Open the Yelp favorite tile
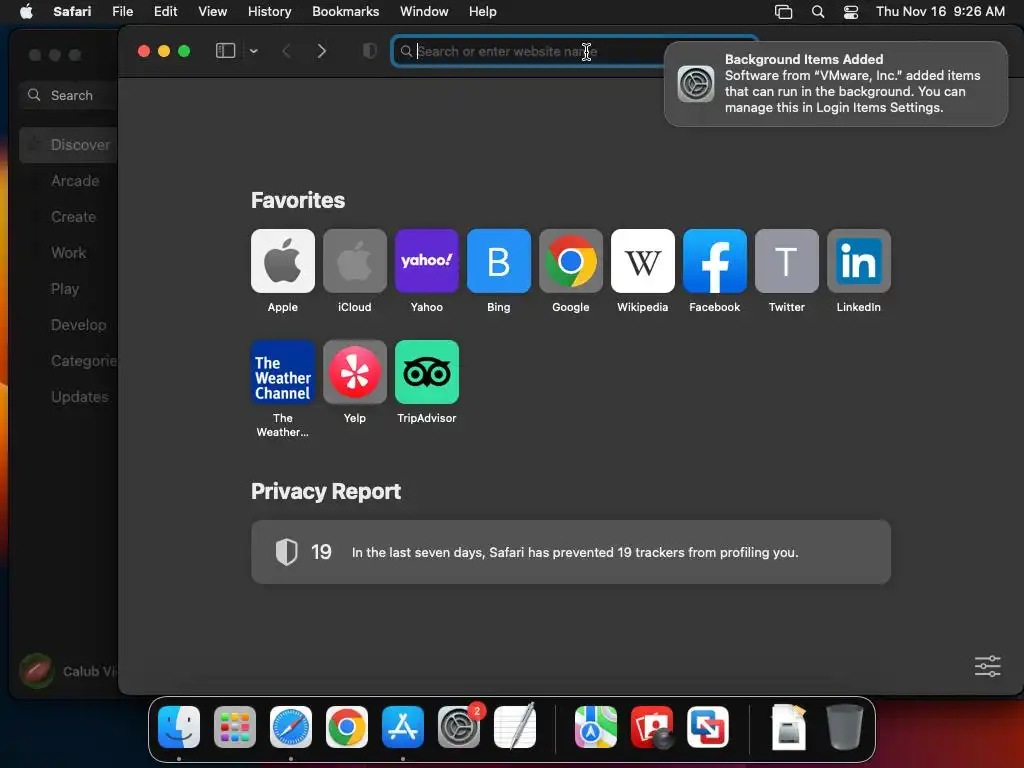Image resolution: width=1024 pixels, height=768 pixels. [355, 372]
